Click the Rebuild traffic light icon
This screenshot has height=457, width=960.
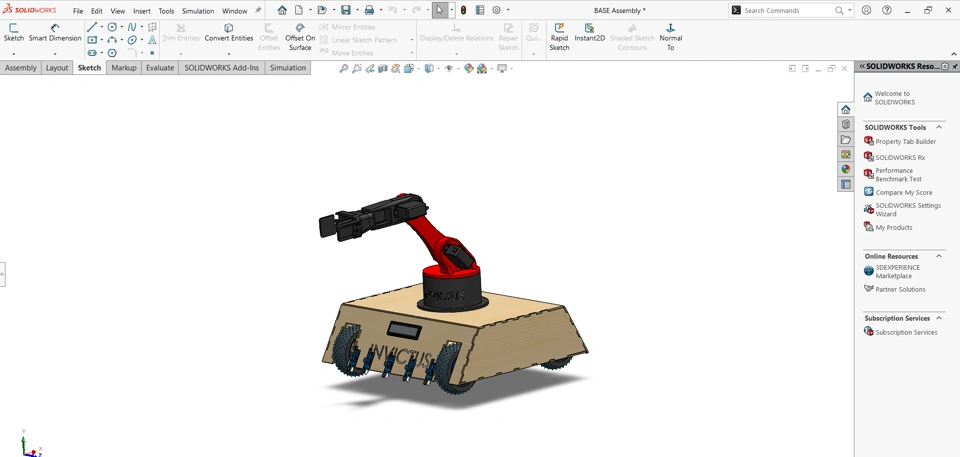point(463,10)
